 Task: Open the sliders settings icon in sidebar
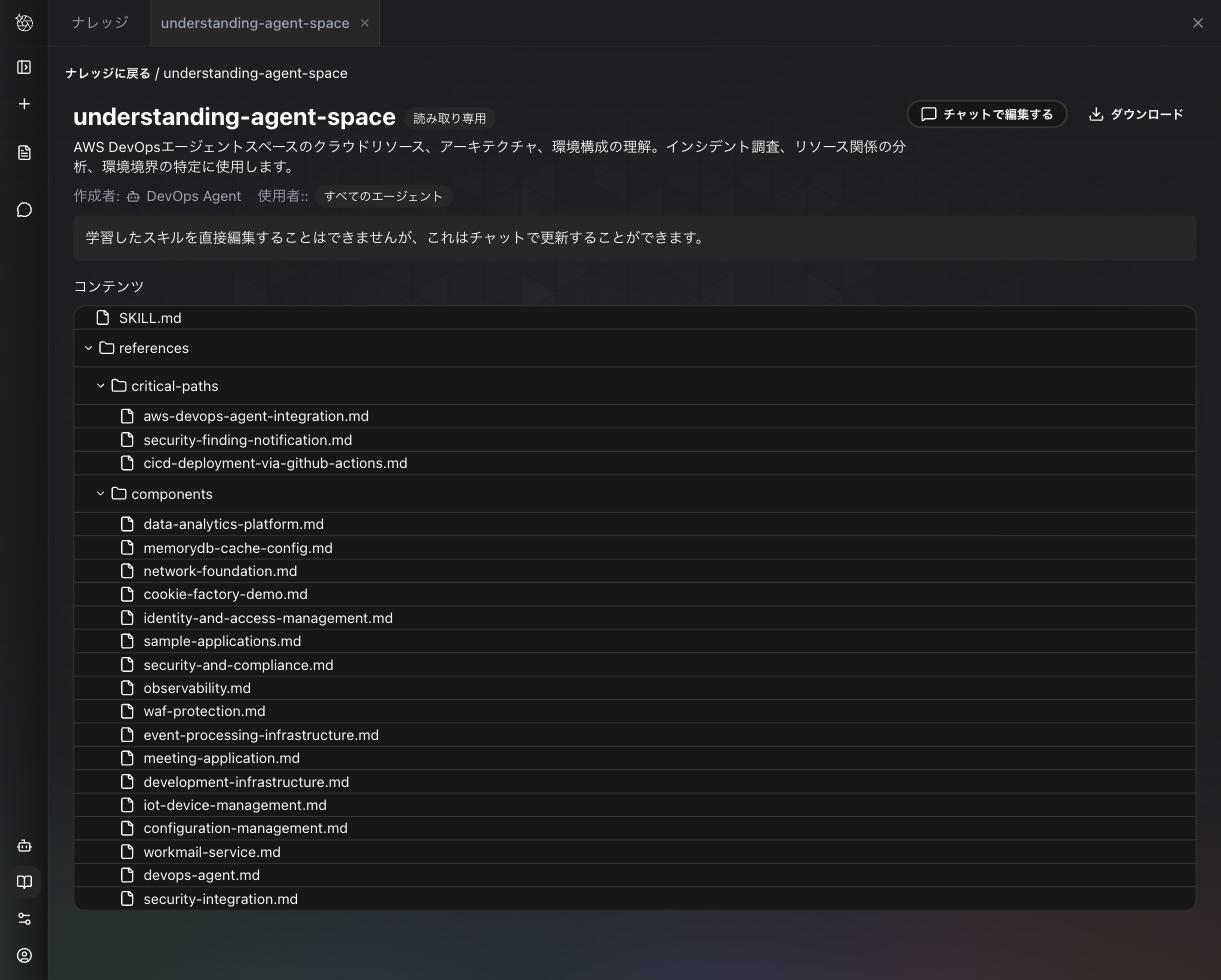click(x=24, y=919)
